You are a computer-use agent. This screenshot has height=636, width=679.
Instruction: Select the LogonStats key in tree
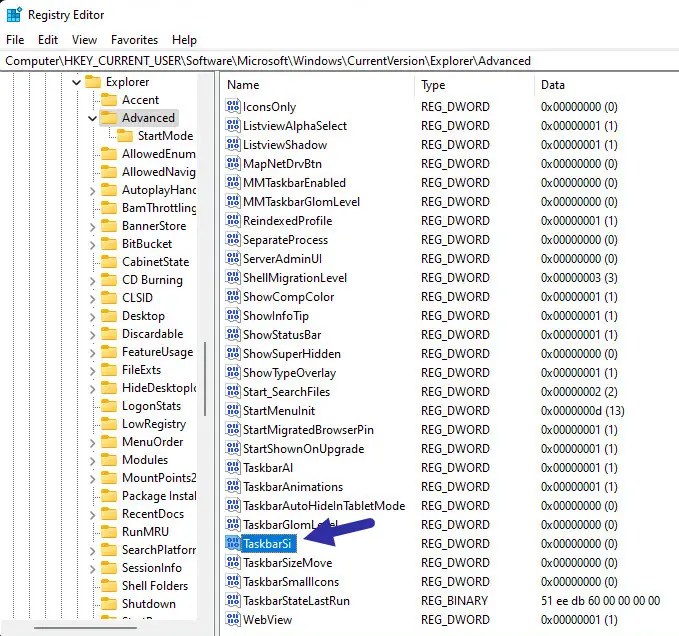click(151, 406)
